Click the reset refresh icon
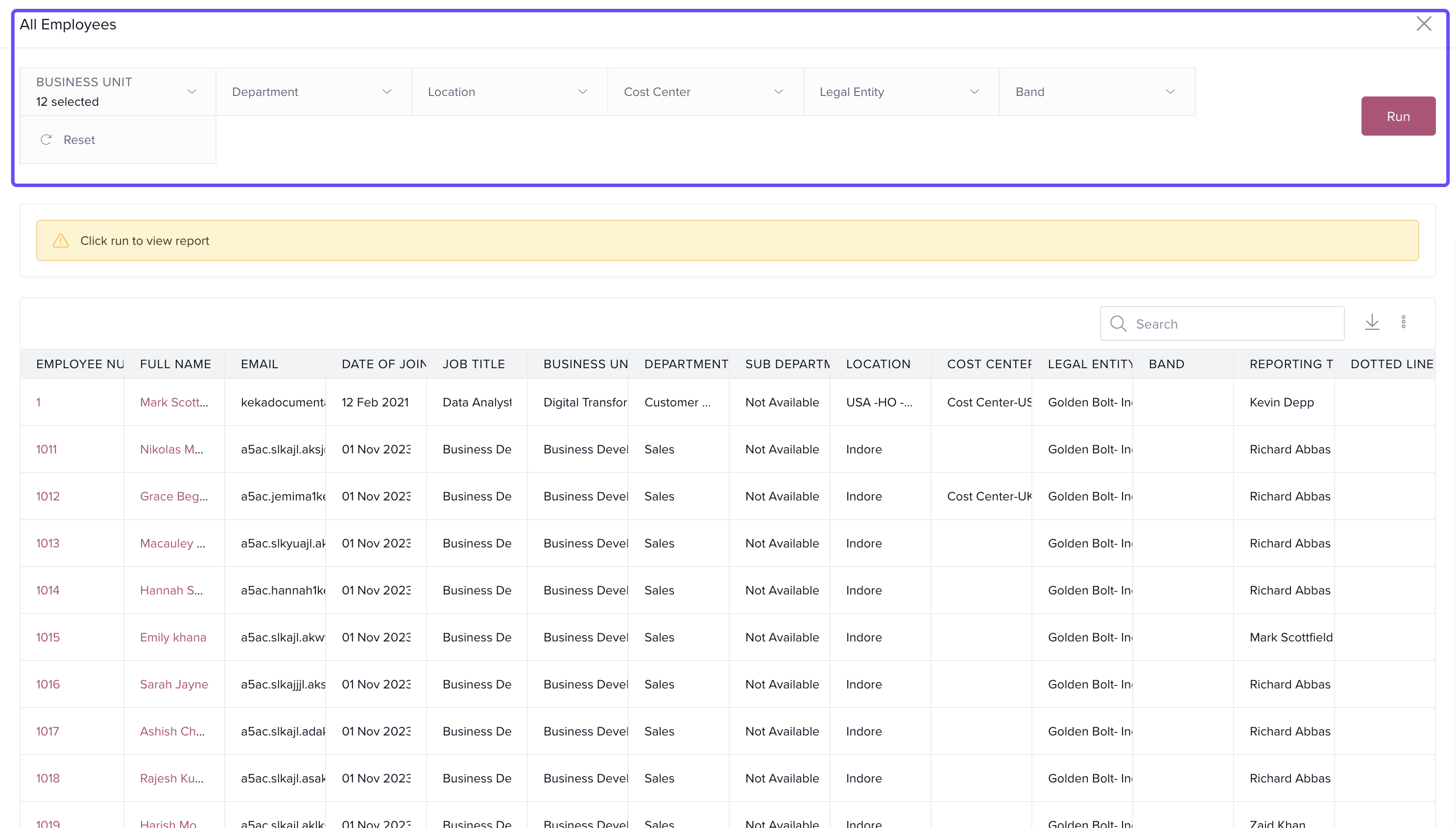This screenshot has height=828, width=1456. click(46, 140)
